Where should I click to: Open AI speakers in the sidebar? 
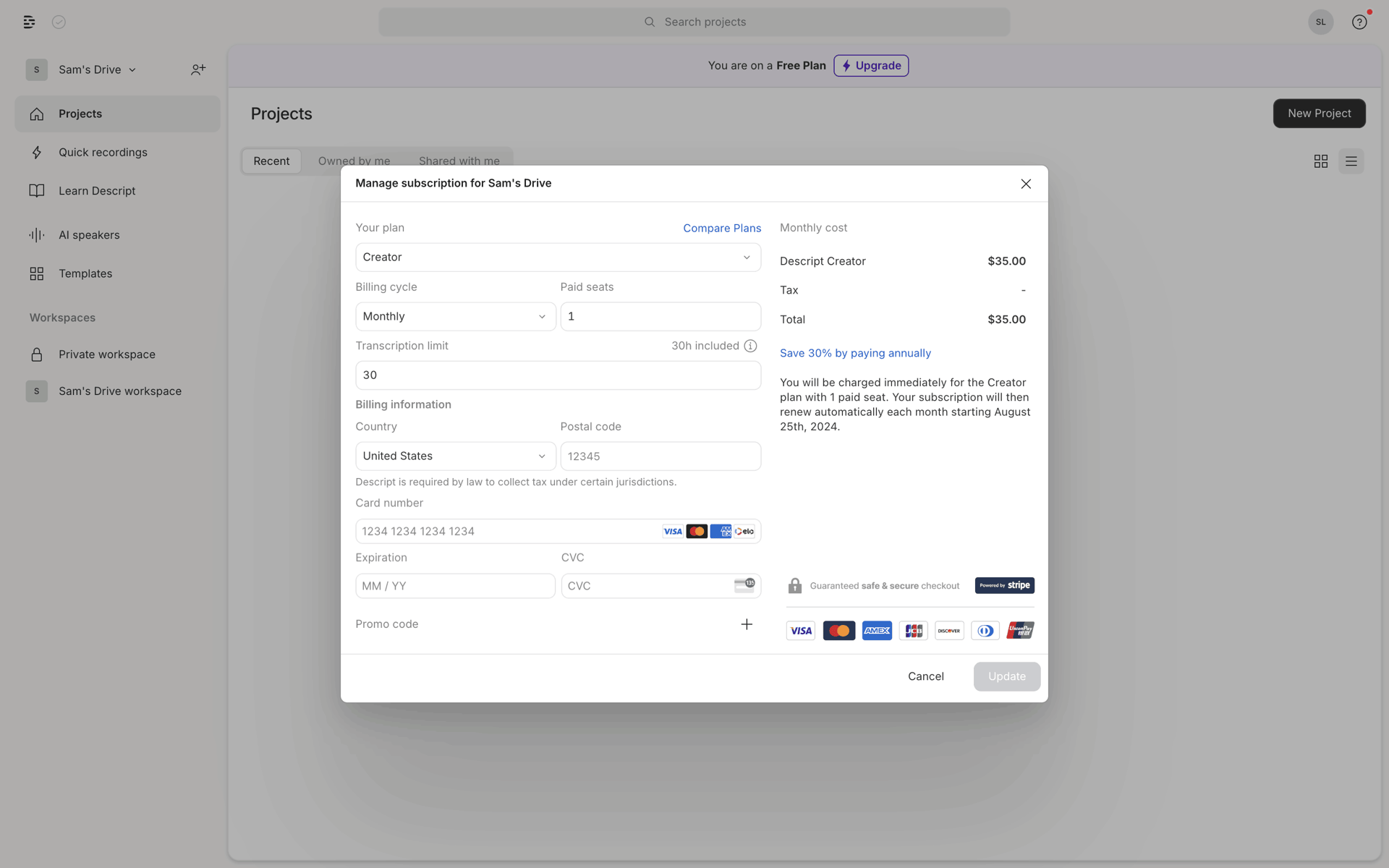(x=117, y=235)
